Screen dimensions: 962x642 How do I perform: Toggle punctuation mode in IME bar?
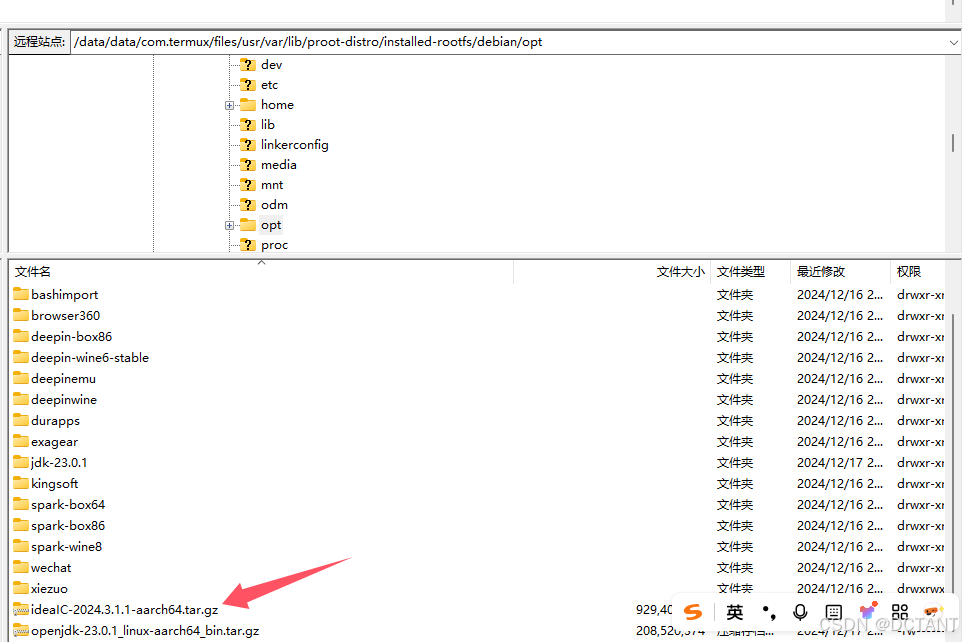pyautogui.click(x=769, y=613)
